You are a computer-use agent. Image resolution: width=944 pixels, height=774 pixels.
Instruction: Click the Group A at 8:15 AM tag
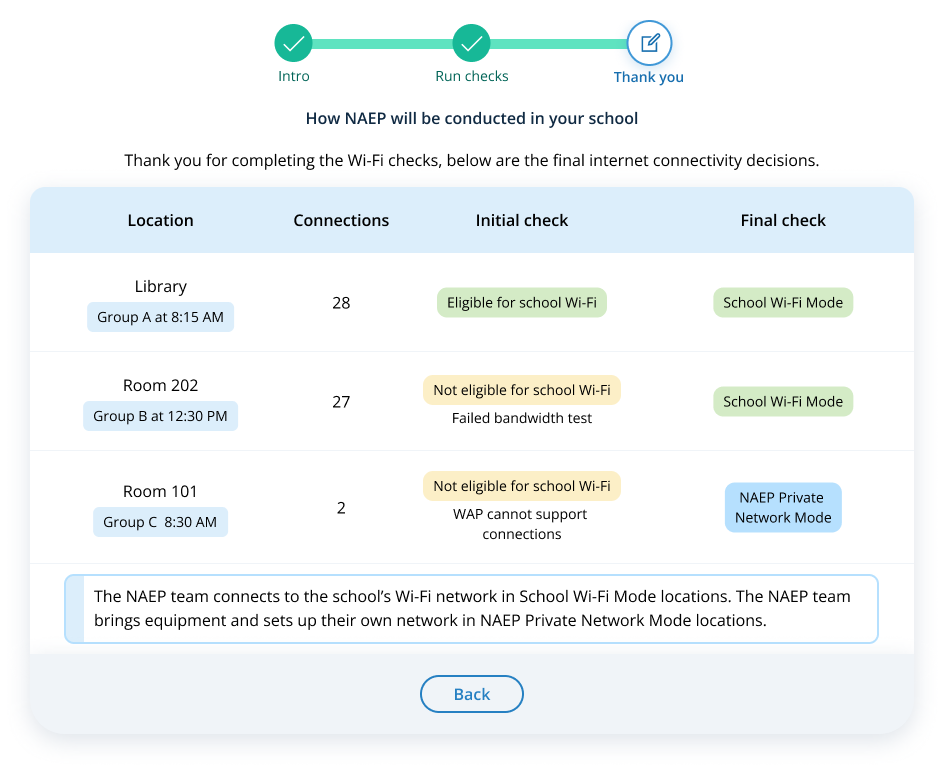point(161,317)
